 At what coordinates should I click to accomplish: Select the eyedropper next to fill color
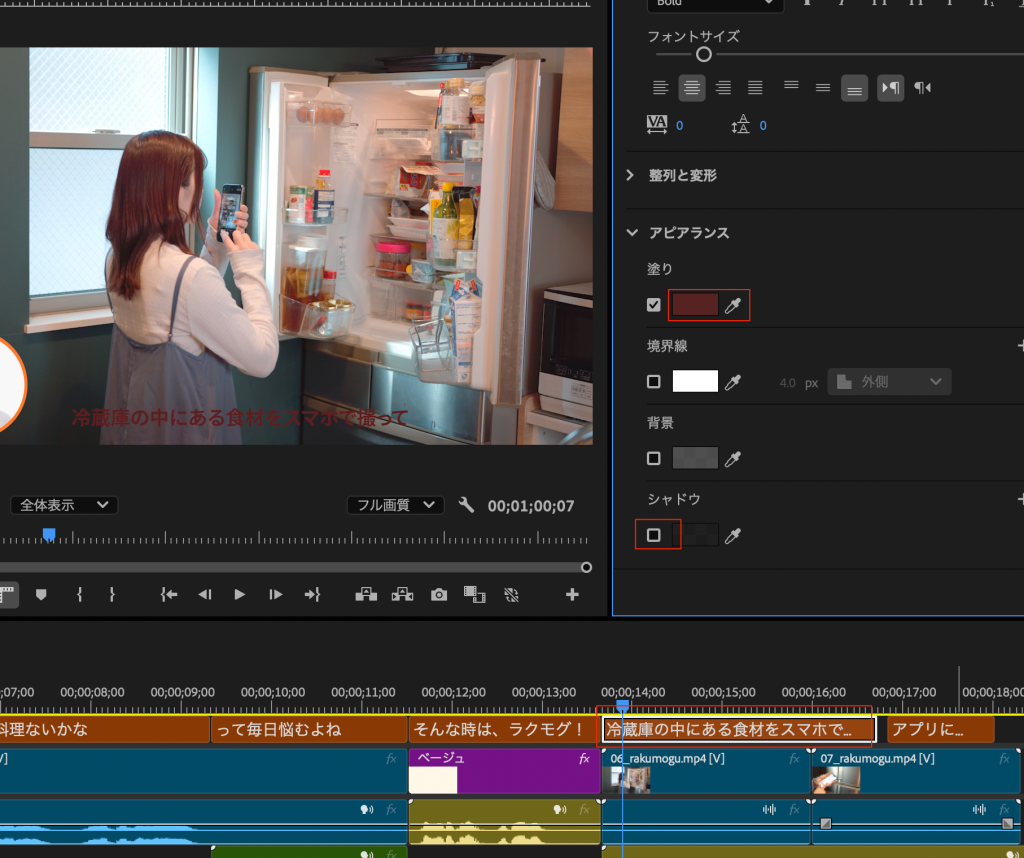[734, 305]
